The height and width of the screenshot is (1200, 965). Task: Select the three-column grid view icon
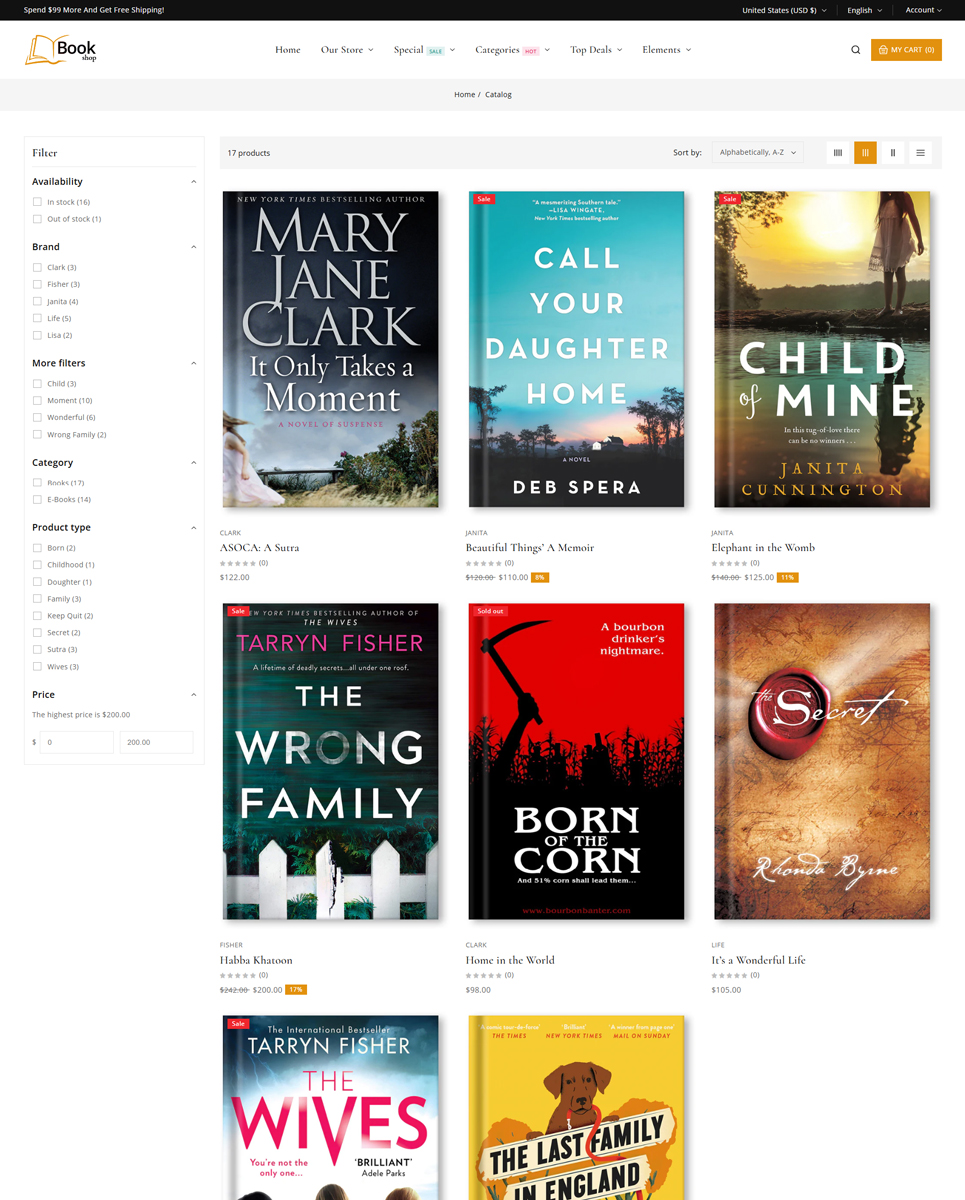[865, 153]
